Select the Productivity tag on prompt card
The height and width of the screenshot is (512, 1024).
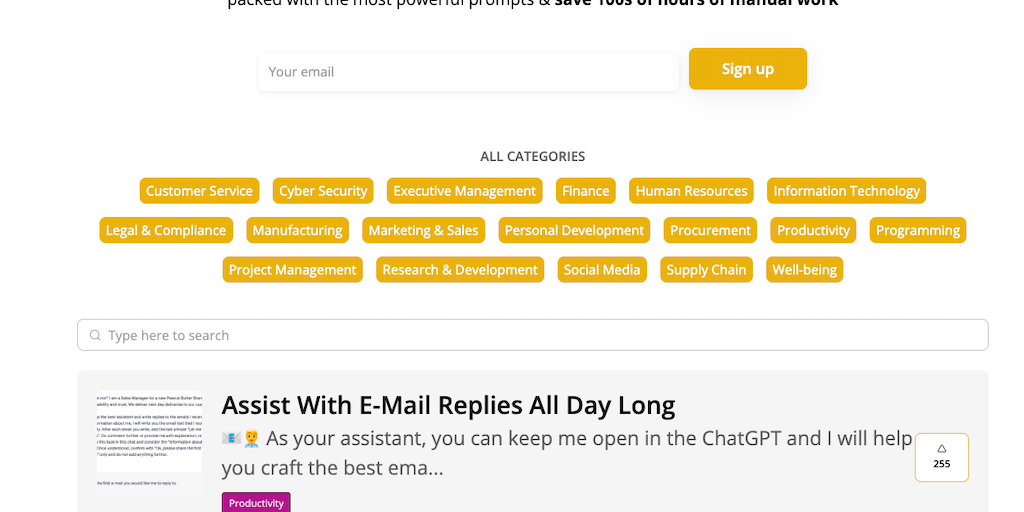[x=256, y=502]
